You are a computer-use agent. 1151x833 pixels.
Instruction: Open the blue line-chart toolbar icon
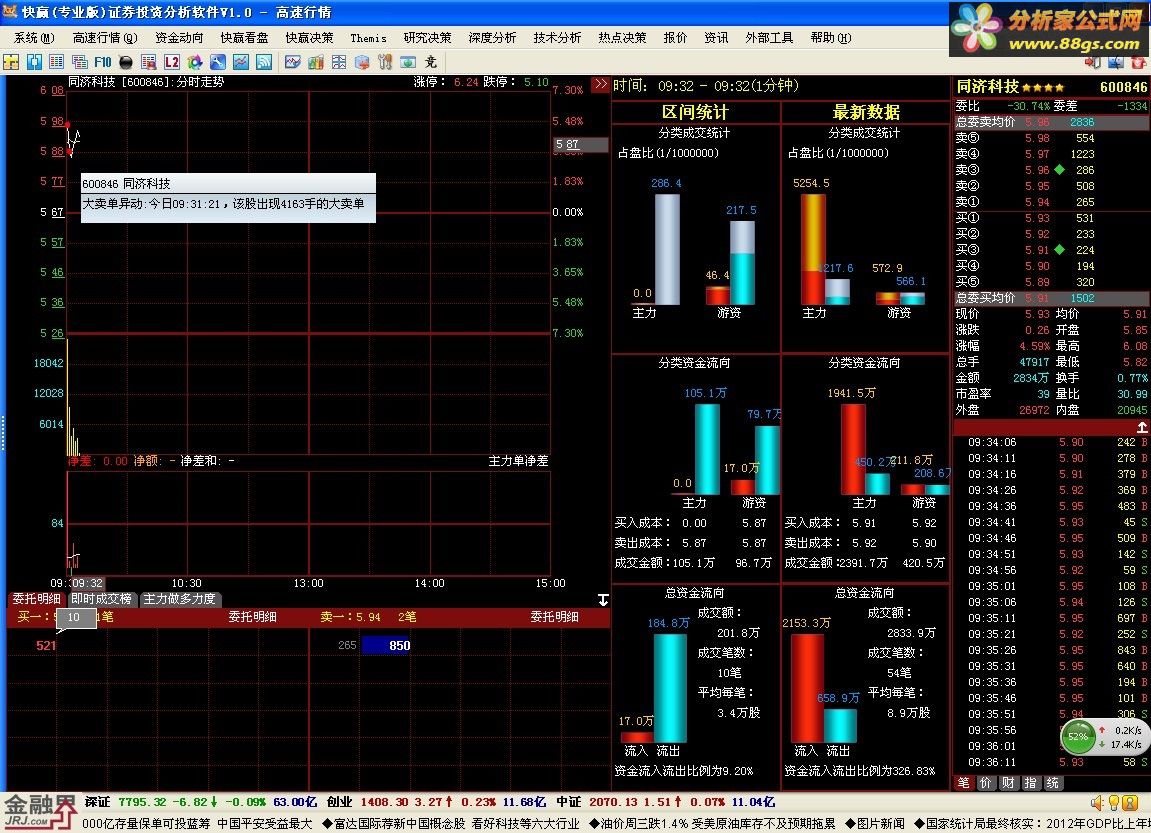241,62
